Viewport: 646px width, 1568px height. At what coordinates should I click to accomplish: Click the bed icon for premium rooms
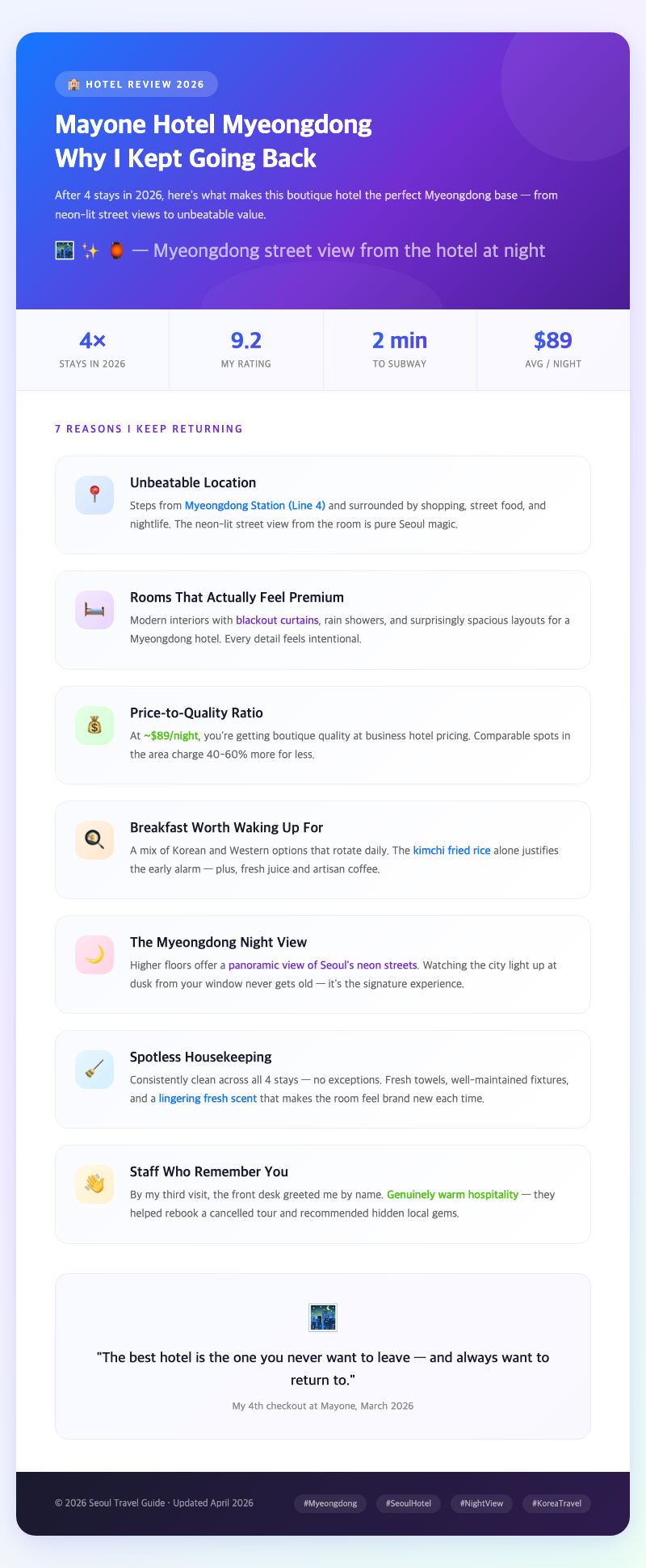pyautogui.click(x=94, y=610)
